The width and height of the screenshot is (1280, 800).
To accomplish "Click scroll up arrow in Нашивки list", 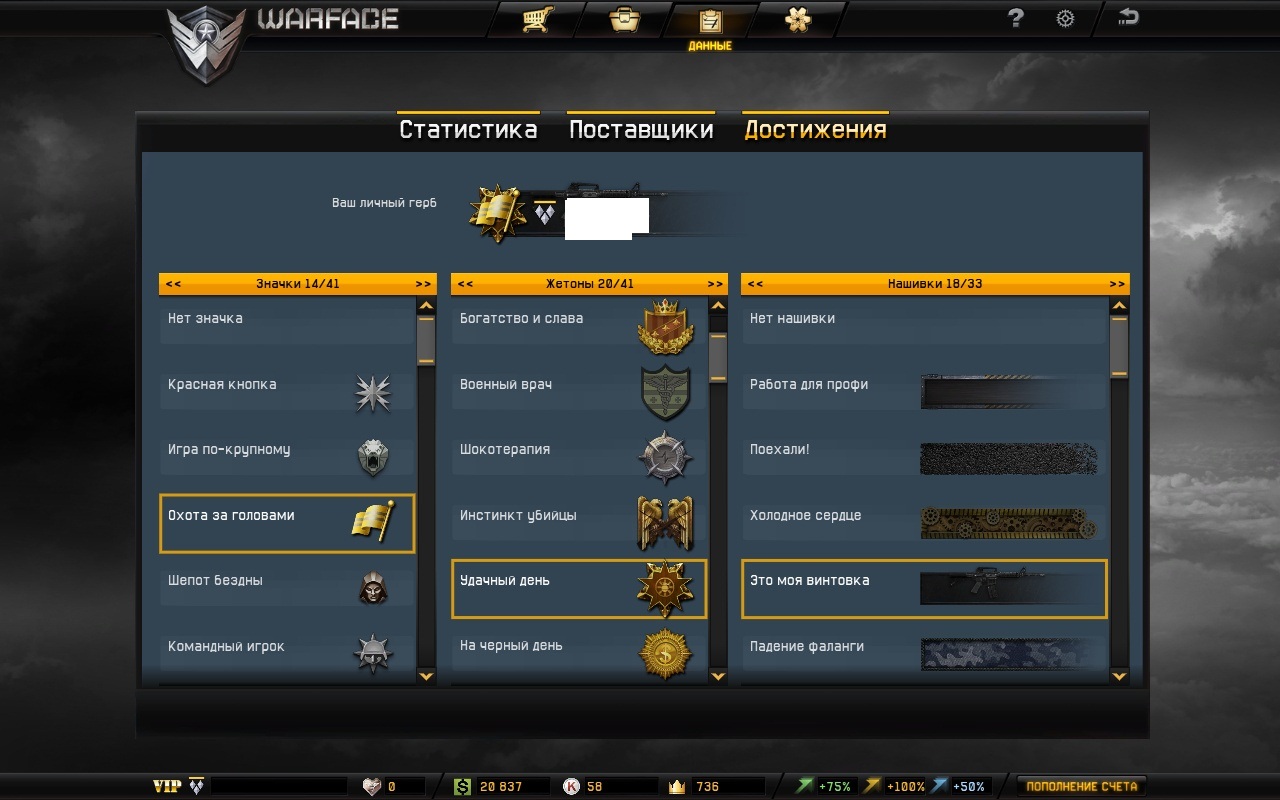I will click(1119, 306).
